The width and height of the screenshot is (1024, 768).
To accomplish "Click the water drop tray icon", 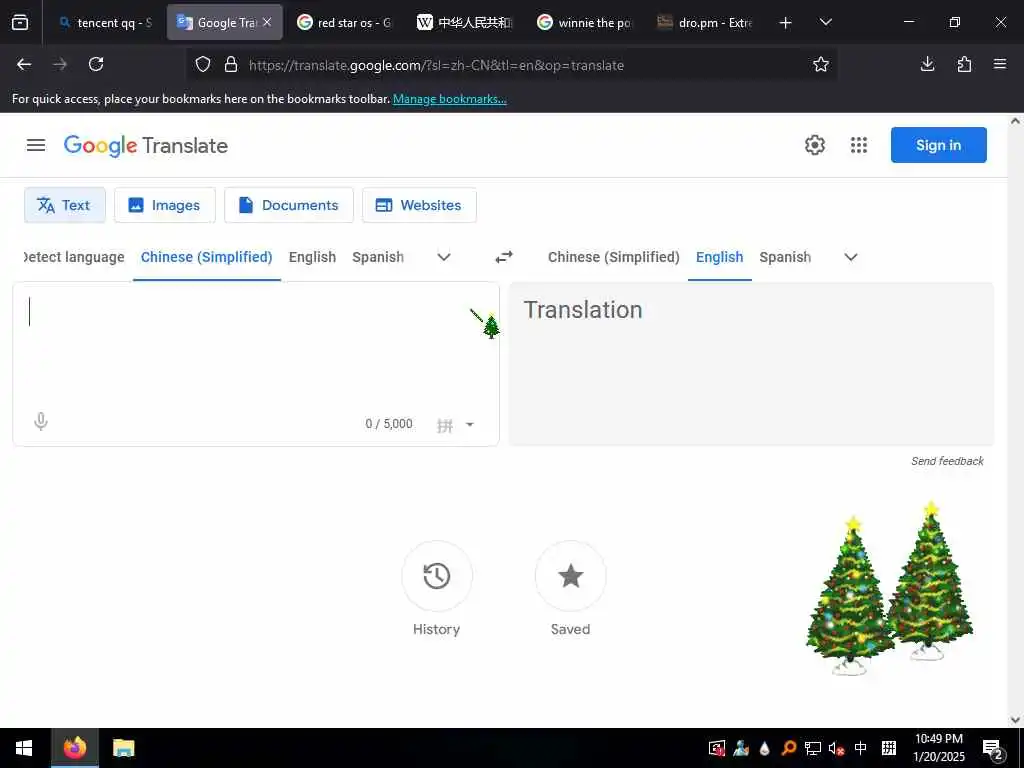I will click(765, 748).
